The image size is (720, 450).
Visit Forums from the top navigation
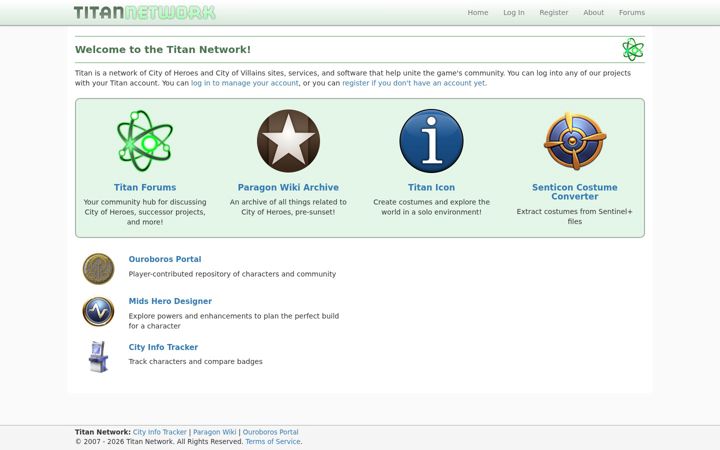click(x=631, y=12)
